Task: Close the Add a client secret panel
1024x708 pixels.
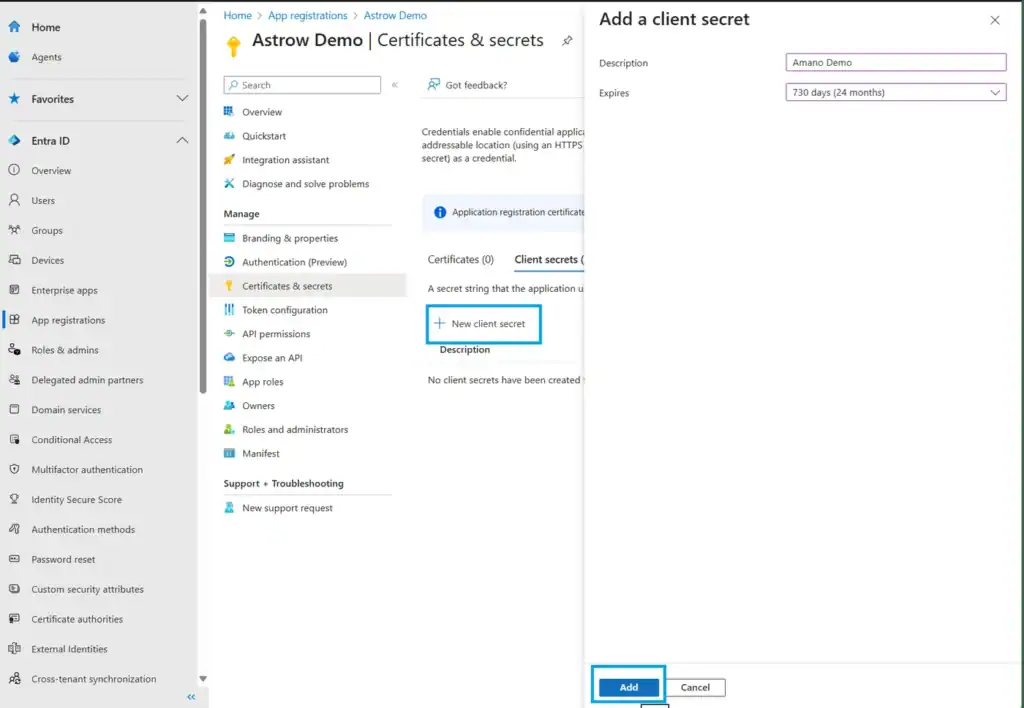Action: click(995, 20)
